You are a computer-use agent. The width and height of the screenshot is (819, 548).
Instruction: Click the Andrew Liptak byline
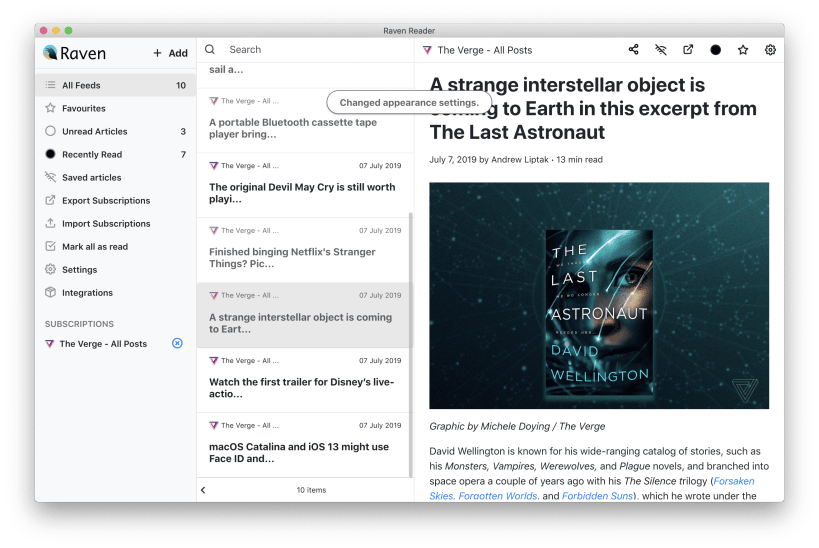520,159
